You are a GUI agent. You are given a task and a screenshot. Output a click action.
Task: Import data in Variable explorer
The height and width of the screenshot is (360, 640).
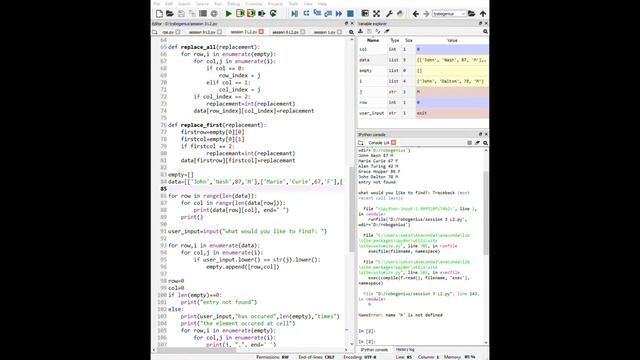[361, 31]
